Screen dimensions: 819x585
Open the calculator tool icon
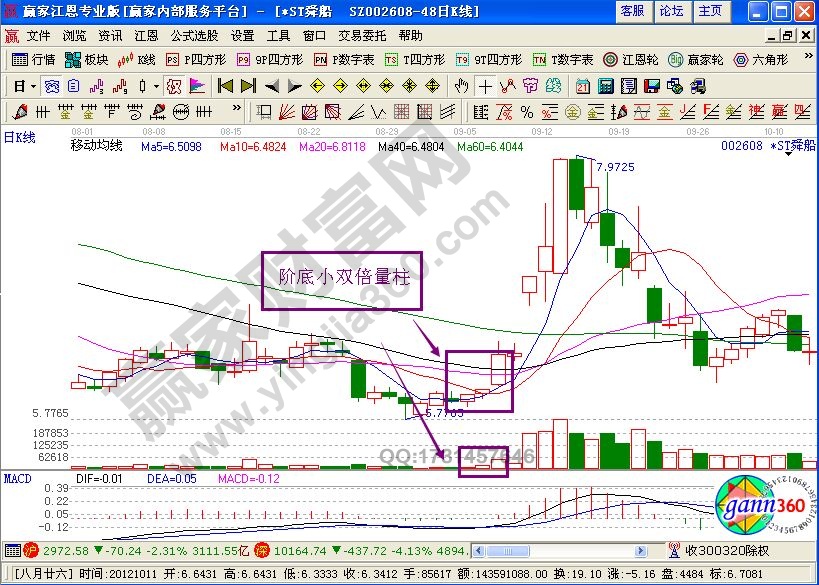tap(607, 85)
